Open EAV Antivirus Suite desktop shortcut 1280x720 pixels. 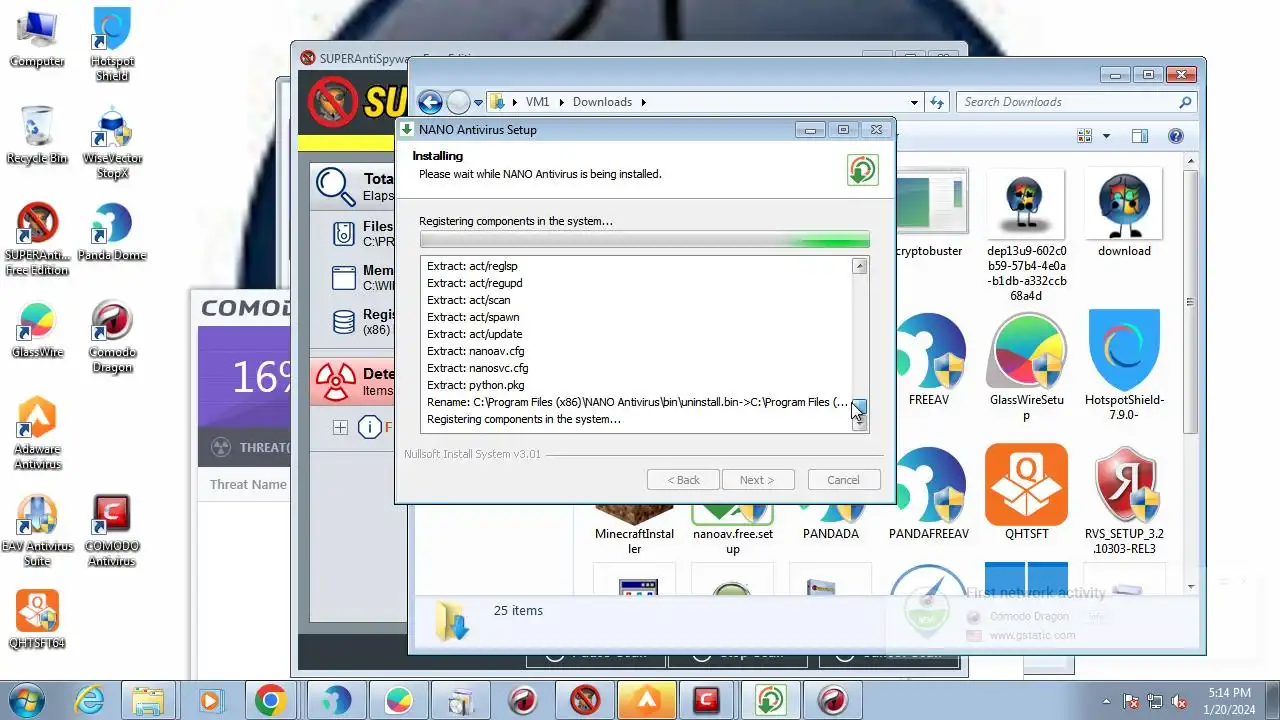[x=37, y=530]
